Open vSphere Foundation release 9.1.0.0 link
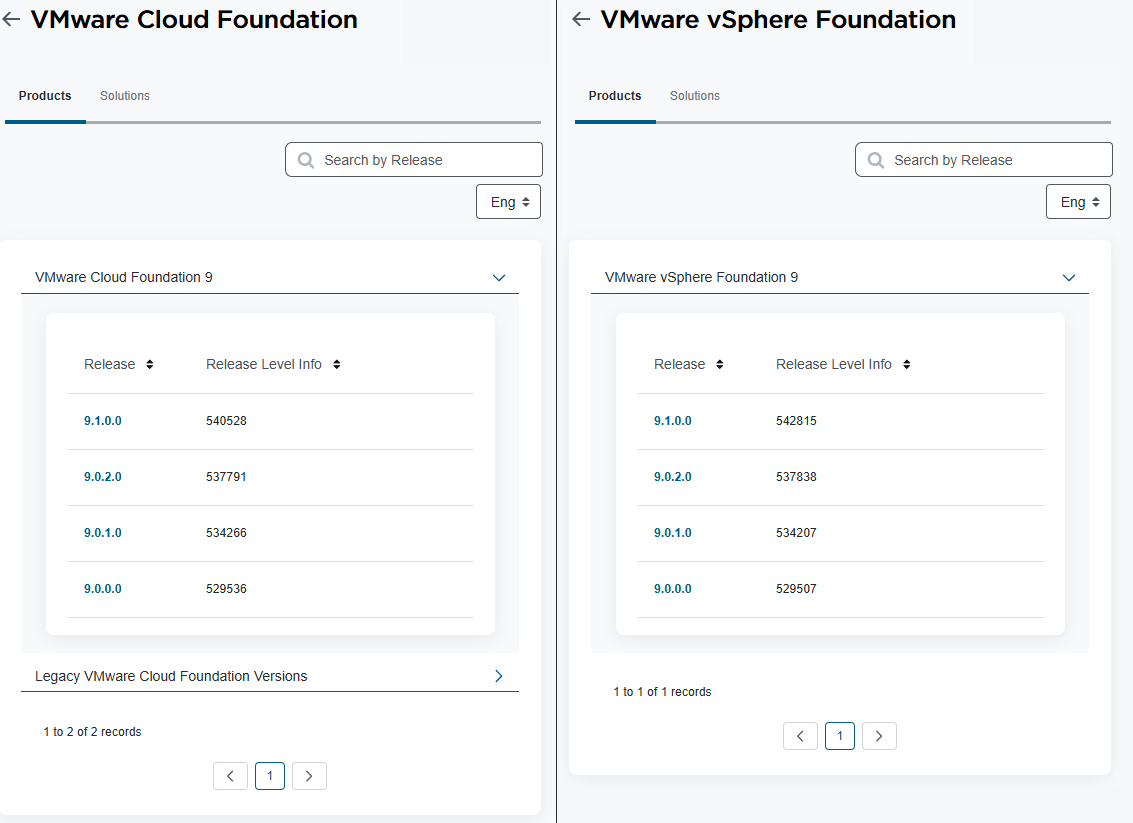1133x823 pixels. 673,421
